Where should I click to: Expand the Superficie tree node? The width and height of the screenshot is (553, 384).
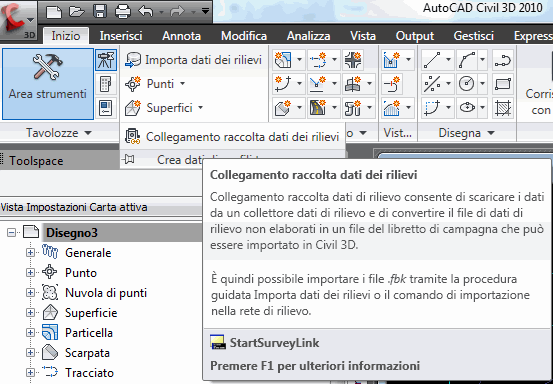30,313
